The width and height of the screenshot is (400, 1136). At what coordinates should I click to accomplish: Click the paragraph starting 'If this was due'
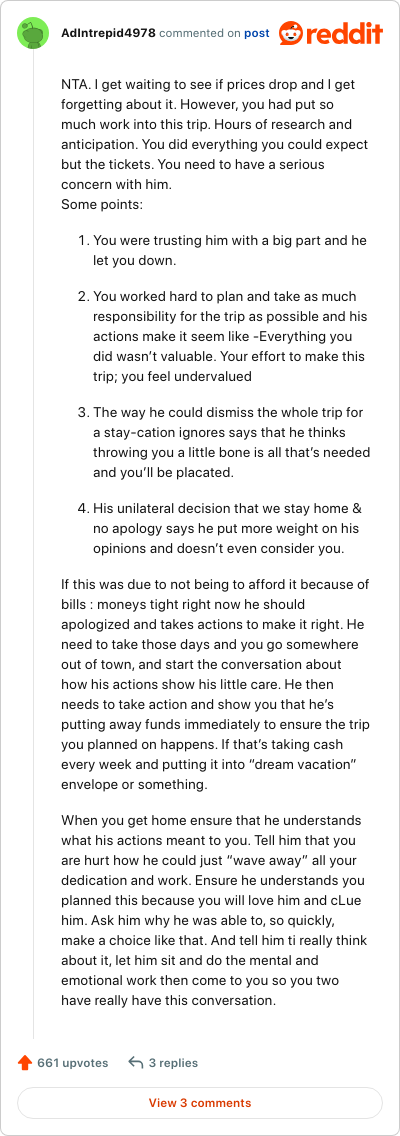click(215, 664)
